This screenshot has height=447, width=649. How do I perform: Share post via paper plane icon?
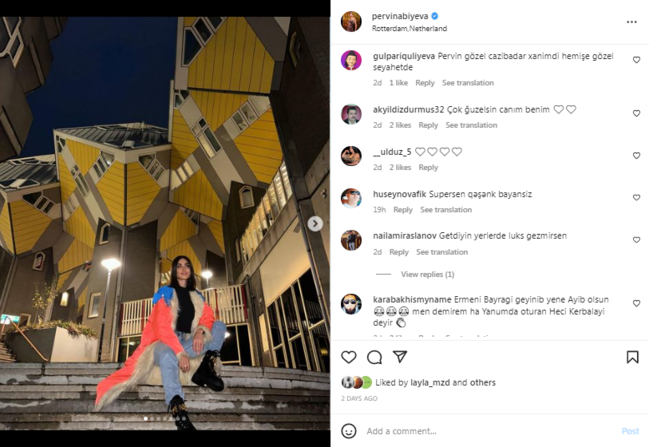coord(400,357)
